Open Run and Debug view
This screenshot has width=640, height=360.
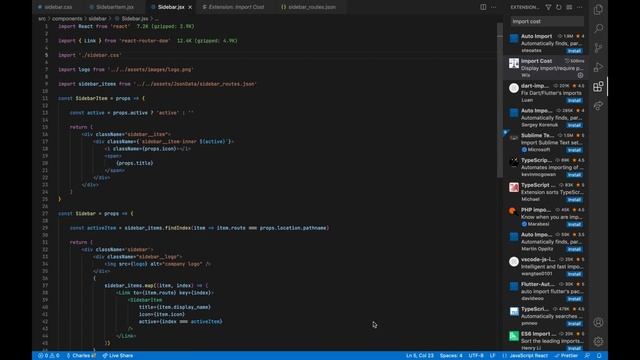pos(598,67)
